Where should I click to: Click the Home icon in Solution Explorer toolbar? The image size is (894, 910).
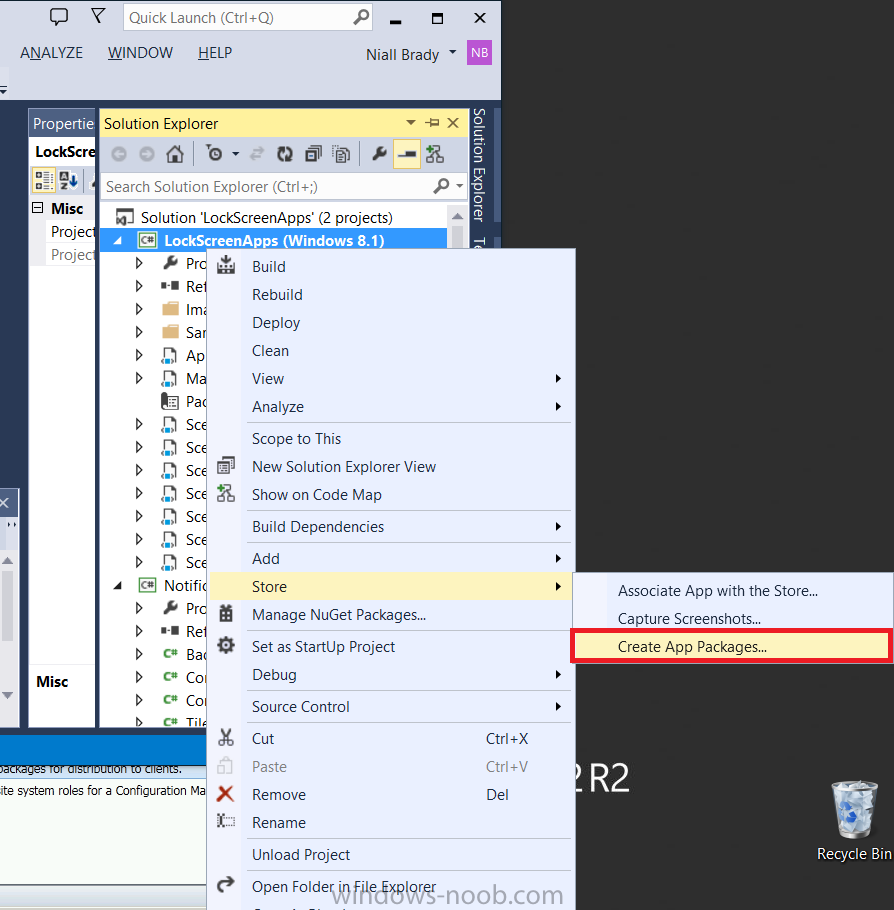coord(175,154)
